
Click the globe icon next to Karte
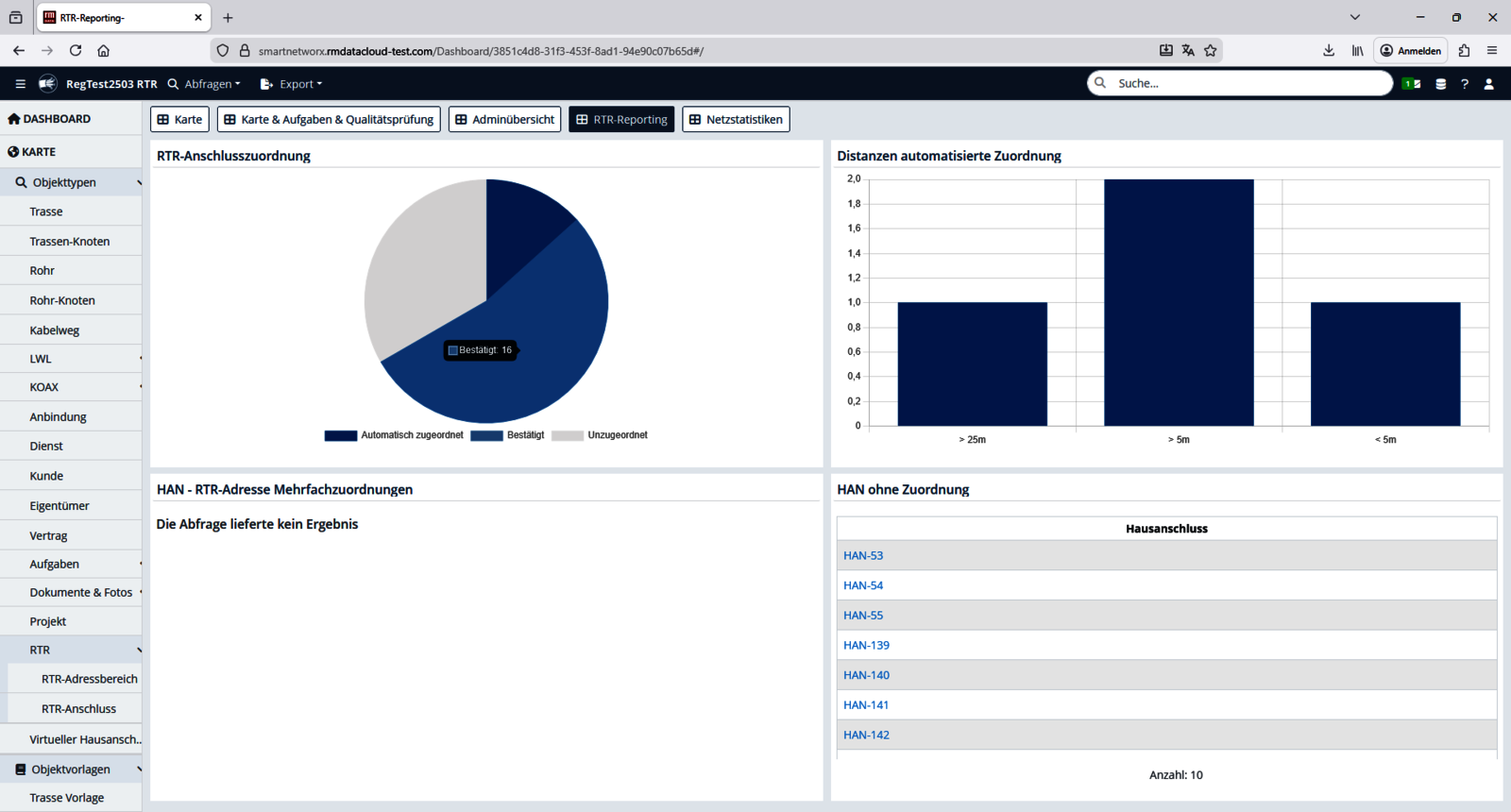click(x=13, y=152)
